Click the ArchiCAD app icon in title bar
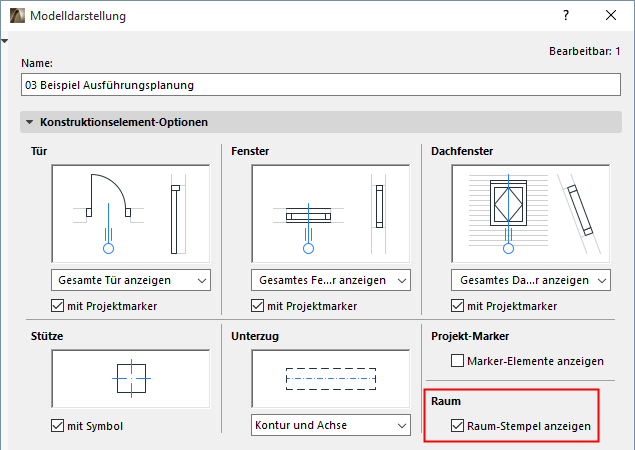This screenshot has width=635, height=450. (12, 16)
